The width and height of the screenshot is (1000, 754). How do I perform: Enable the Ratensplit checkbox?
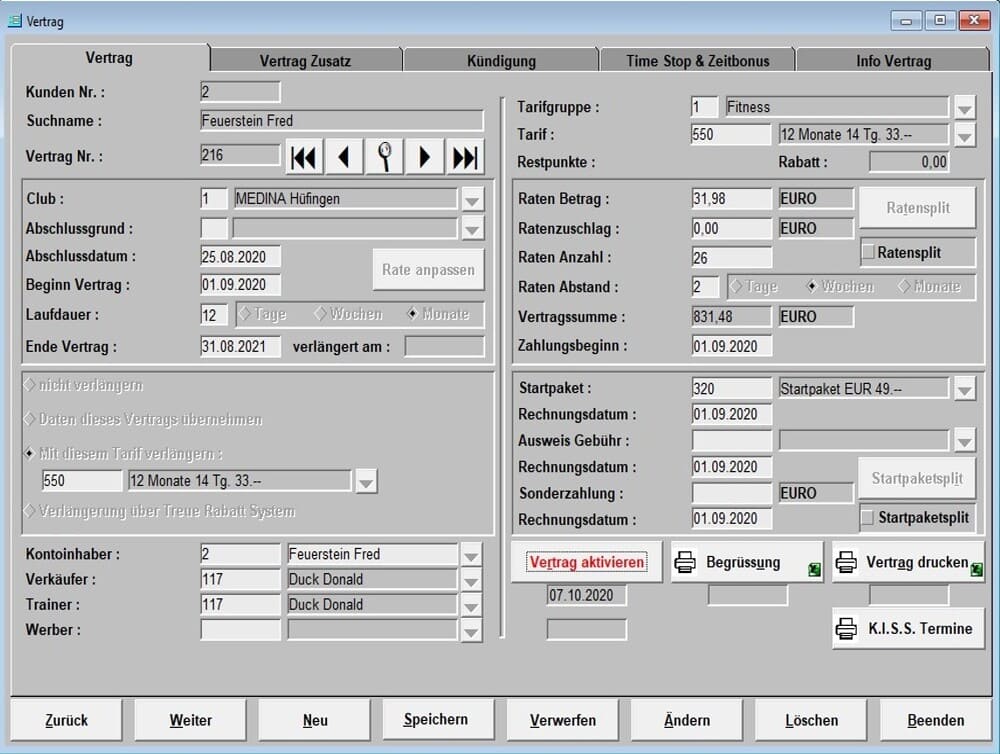point(868,253)
